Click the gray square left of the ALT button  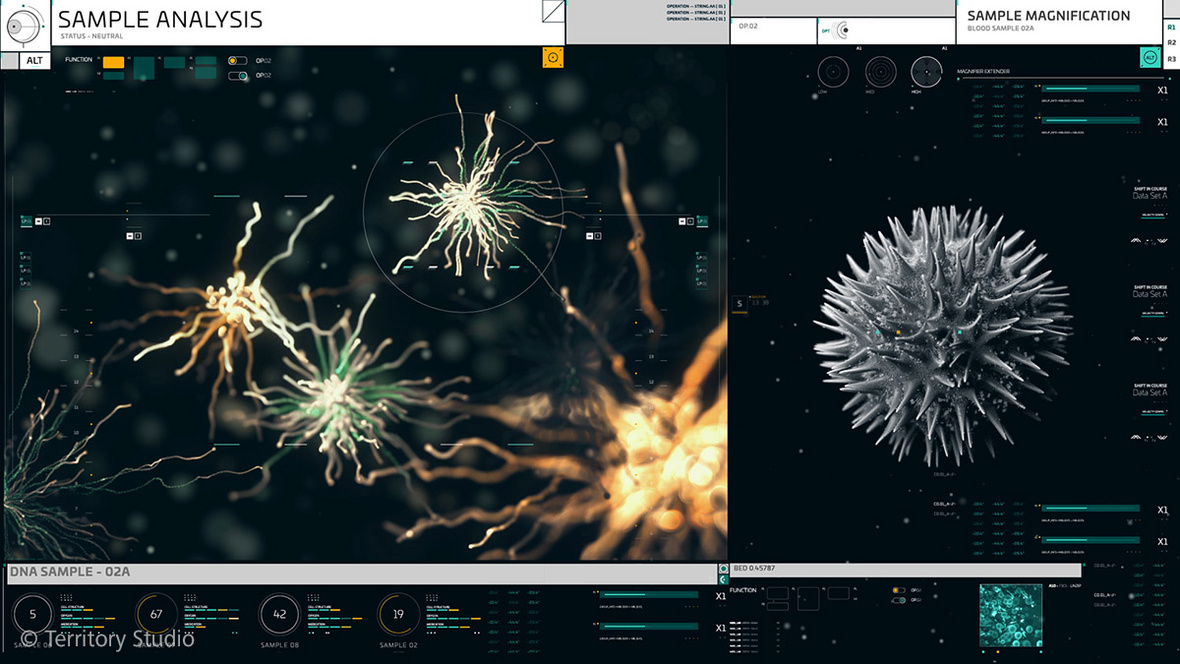pyautogui.click(x=9, y=61)
